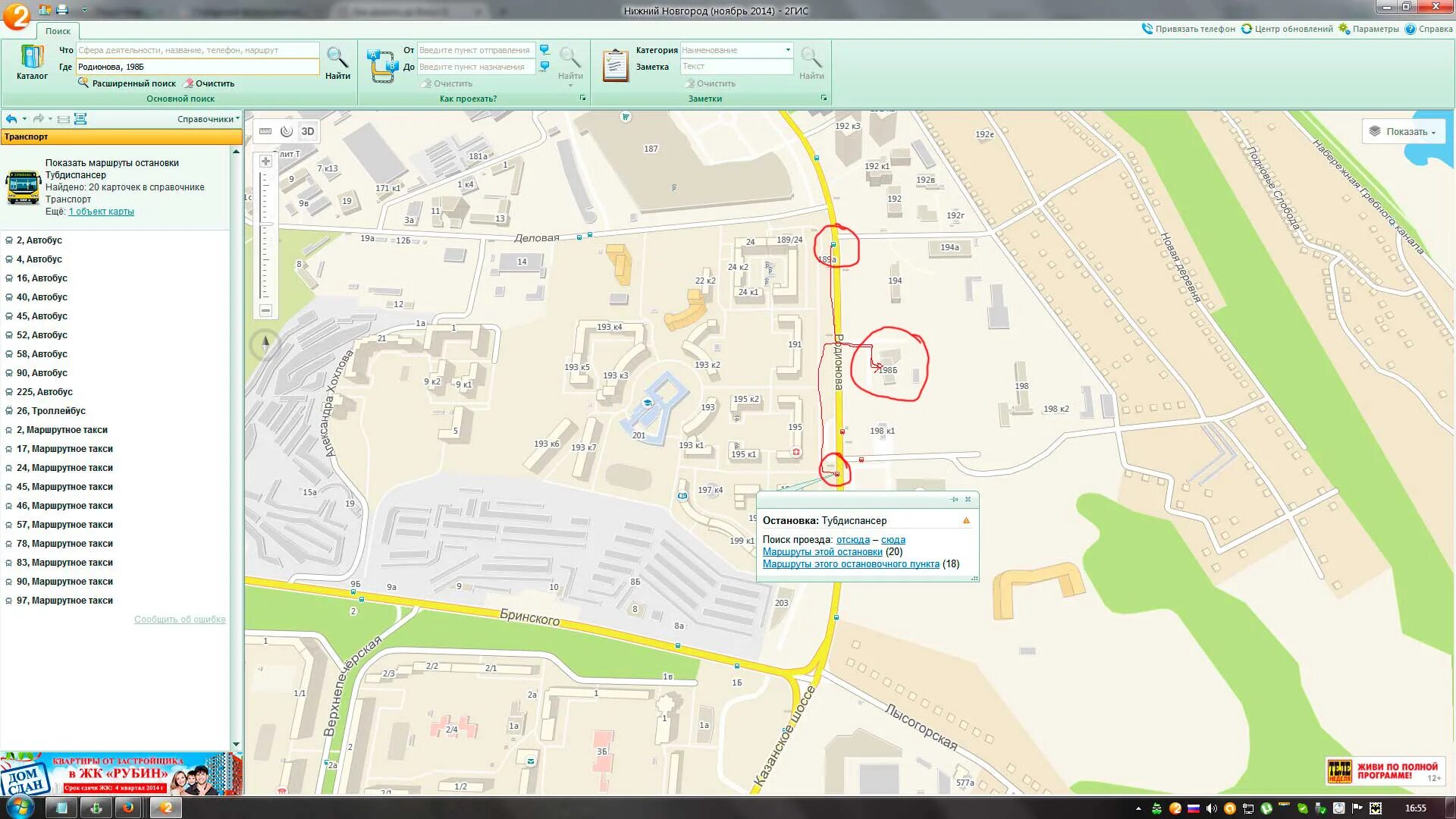Expand the Показать layers dropdown
1456x819 pixels.
(x=1404, y=132)
